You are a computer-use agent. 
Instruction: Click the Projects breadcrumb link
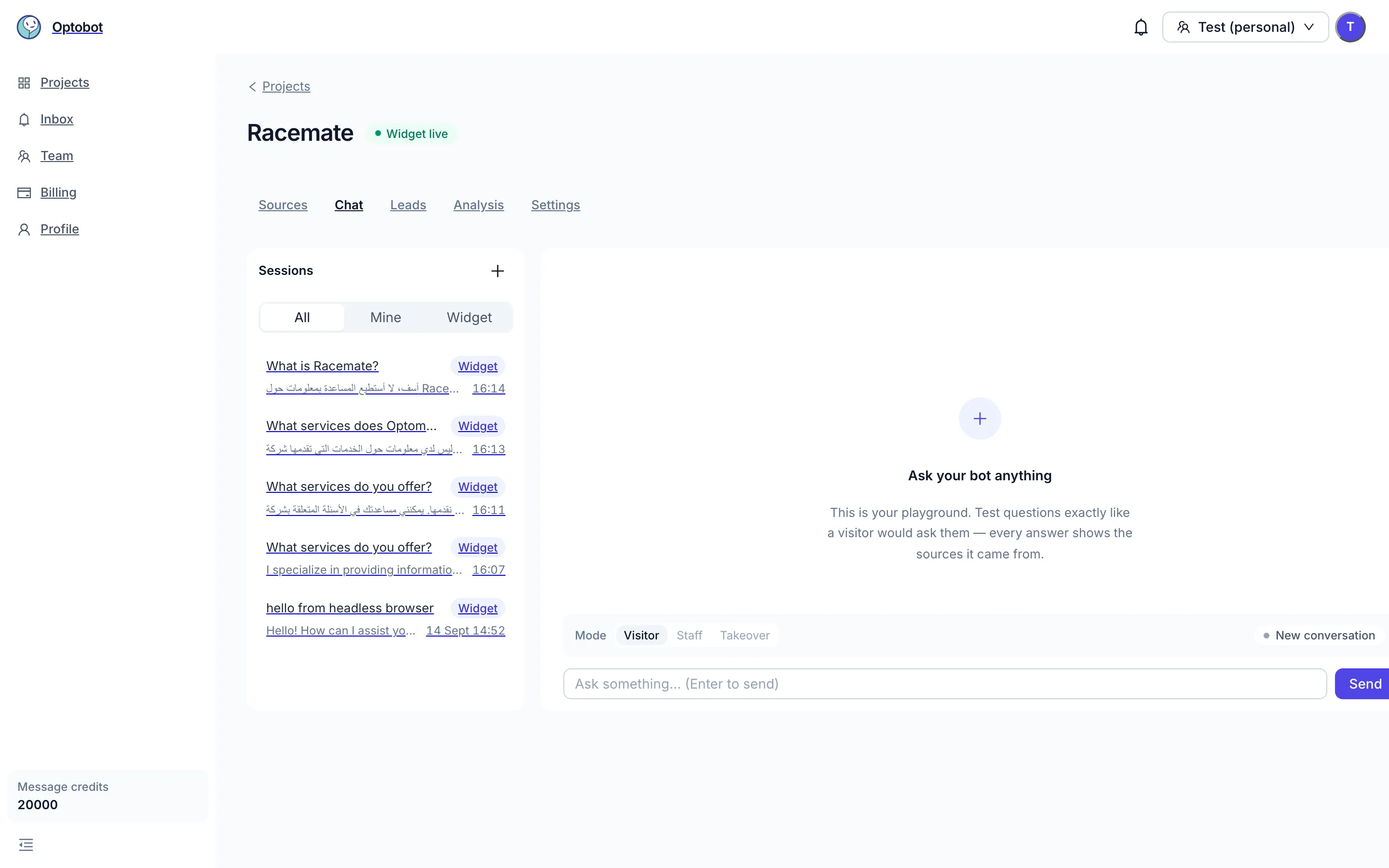coord(286,87)
